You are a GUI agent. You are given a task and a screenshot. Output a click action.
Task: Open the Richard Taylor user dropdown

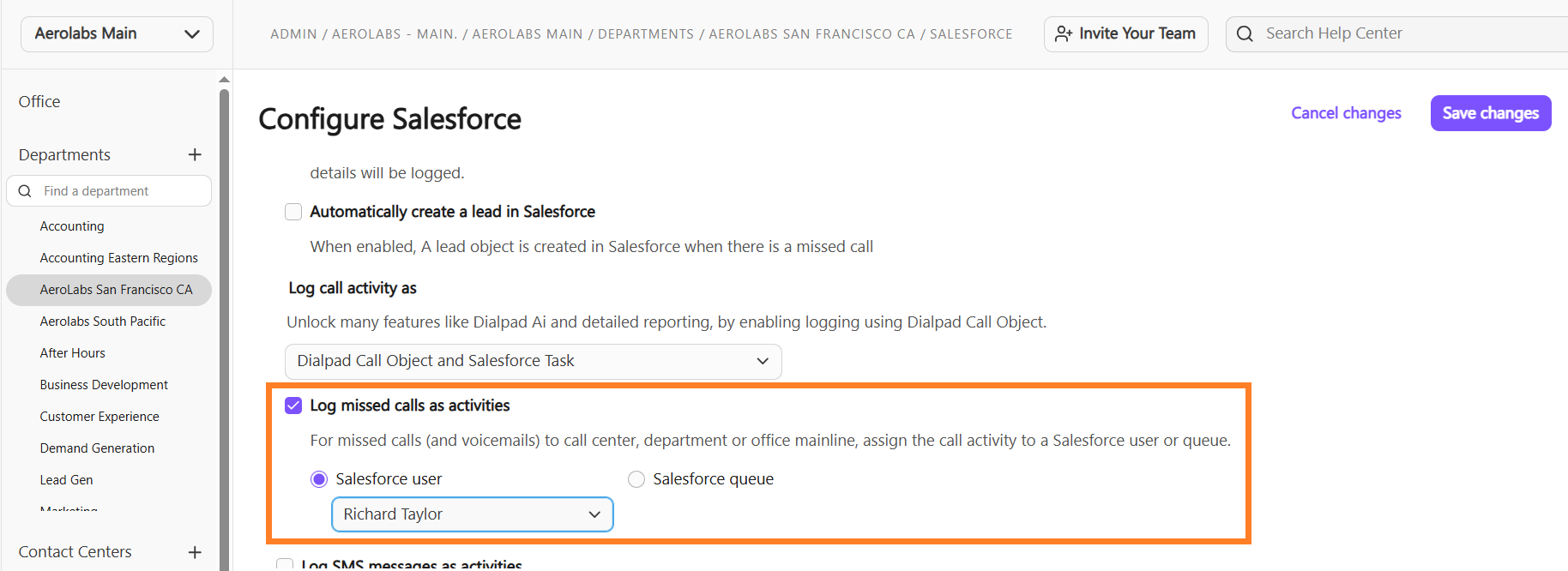coord(472,514)
